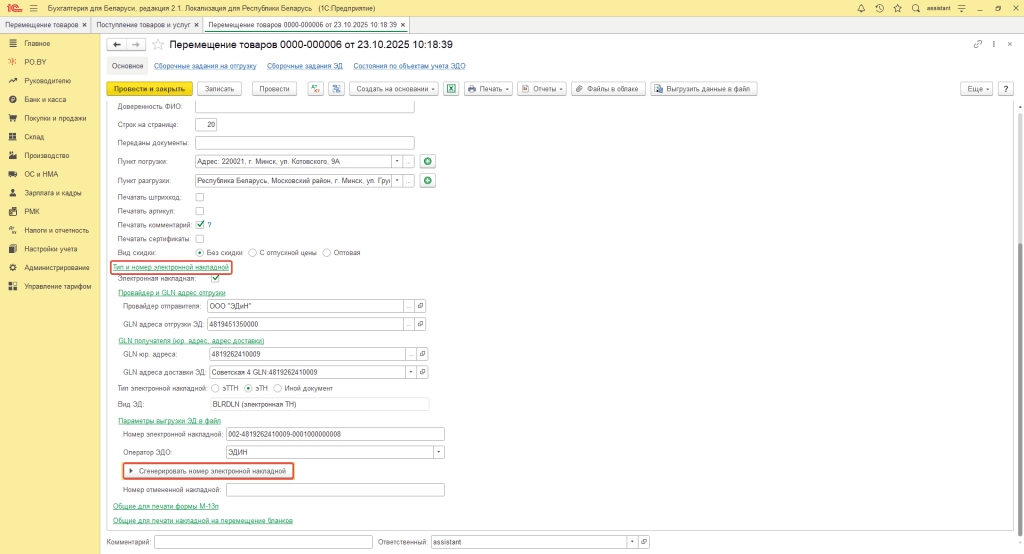The height and width of the screenshot is (554, 1024).
Task: Click the notifications bell icon
Action: click(x=862, y=7)
